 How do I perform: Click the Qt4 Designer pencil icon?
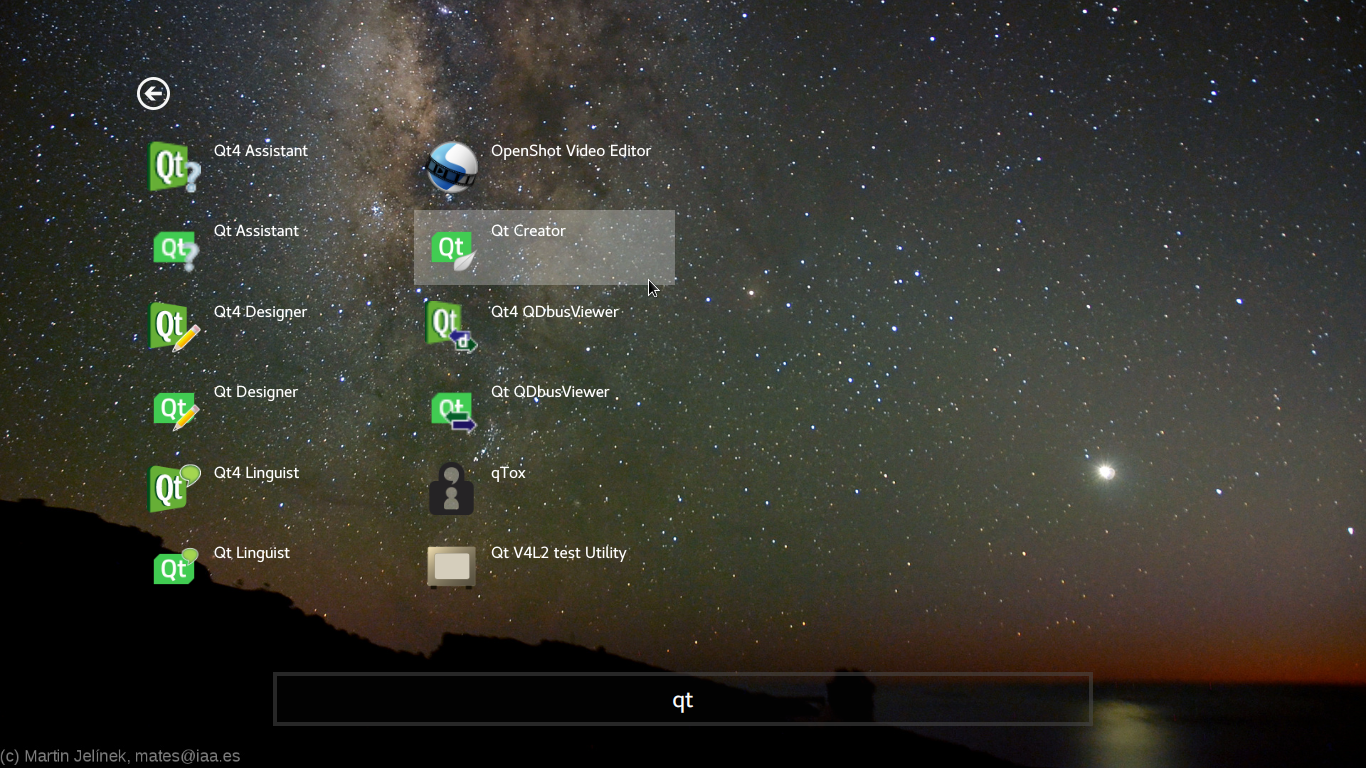175,328
